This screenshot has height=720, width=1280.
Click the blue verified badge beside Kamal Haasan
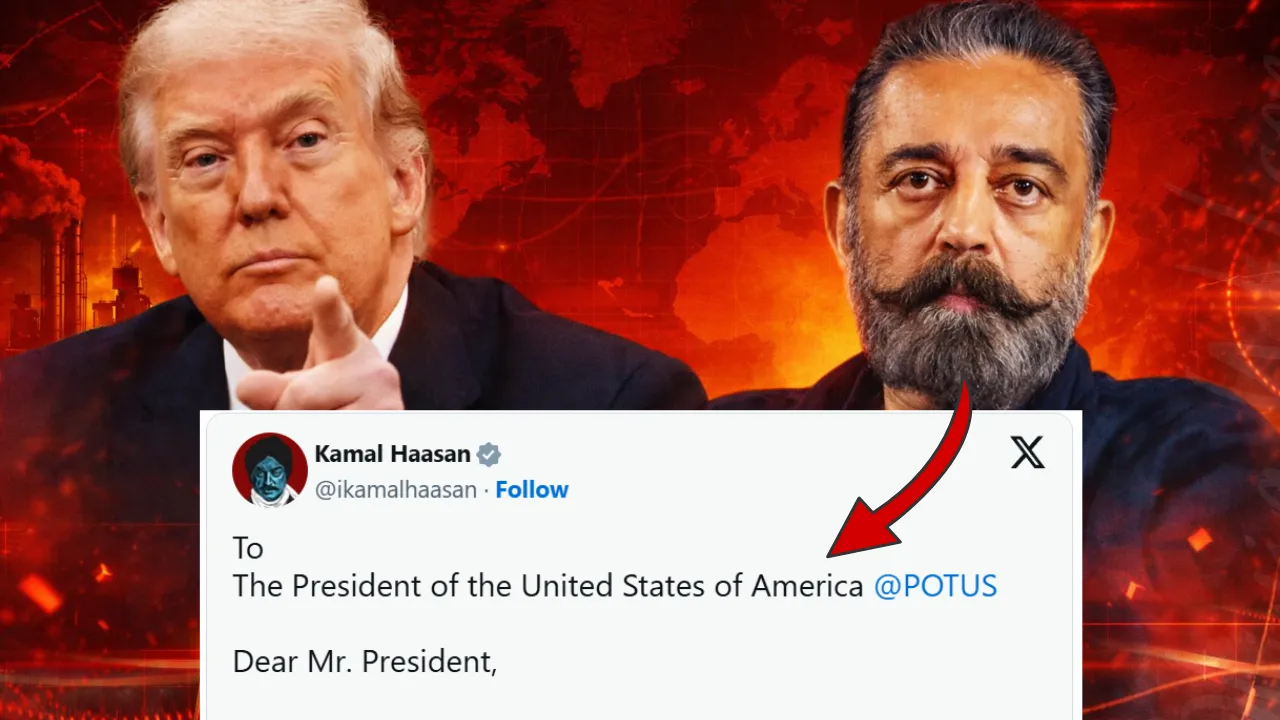pos(488,455)
